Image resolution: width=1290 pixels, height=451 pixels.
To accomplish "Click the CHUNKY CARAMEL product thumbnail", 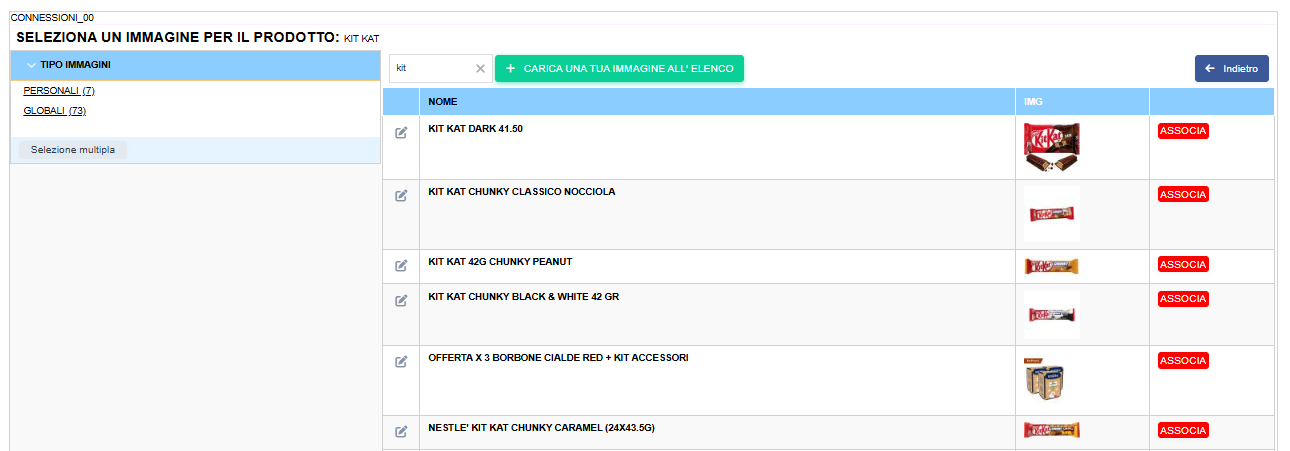I will 1052,431.
